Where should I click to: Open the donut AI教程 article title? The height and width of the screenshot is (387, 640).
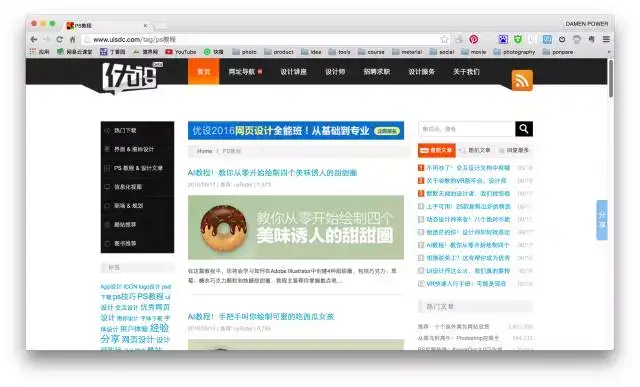click(x=272, y=173)
